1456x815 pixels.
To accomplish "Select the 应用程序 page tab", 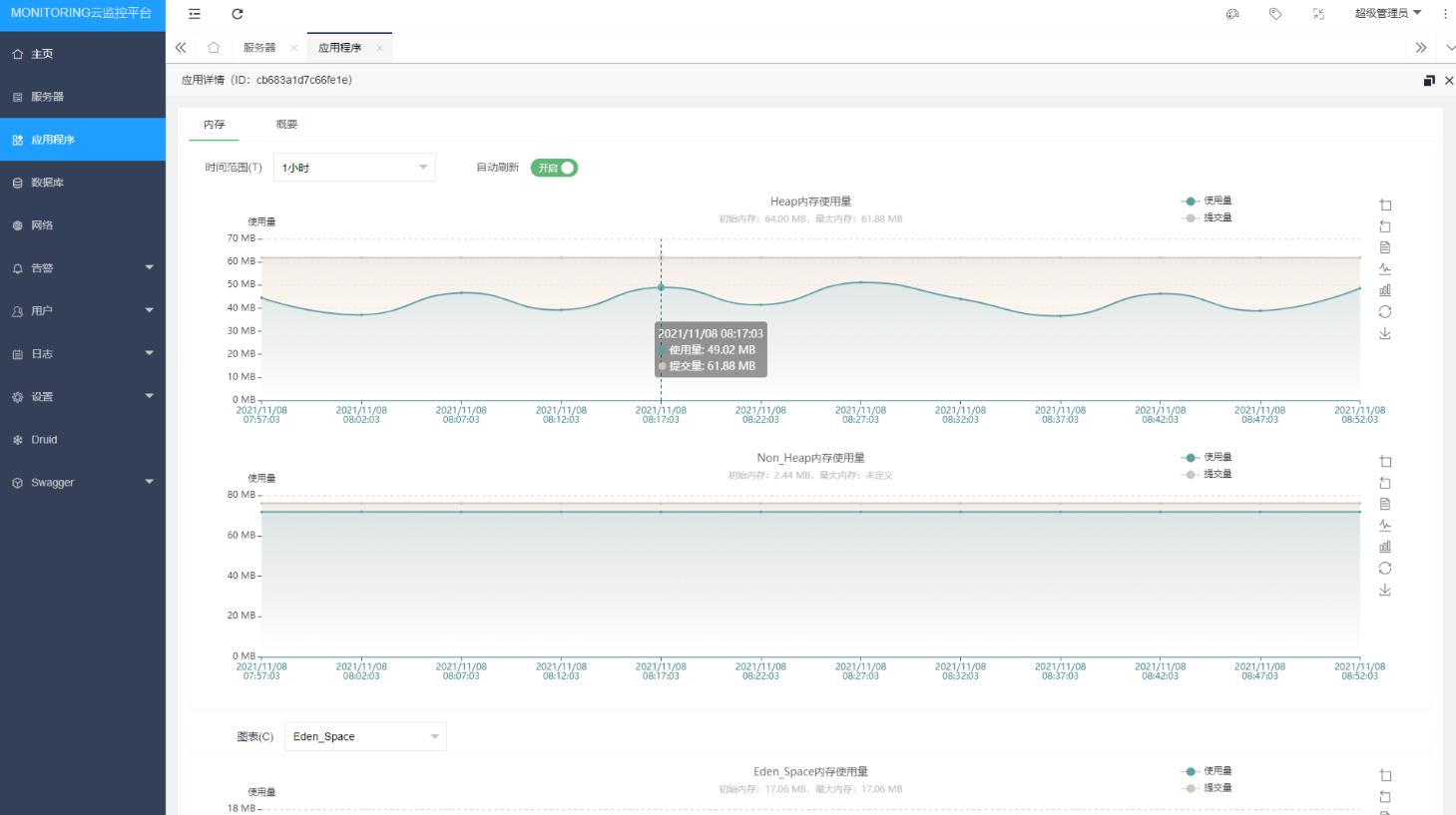I will [339, 48].
